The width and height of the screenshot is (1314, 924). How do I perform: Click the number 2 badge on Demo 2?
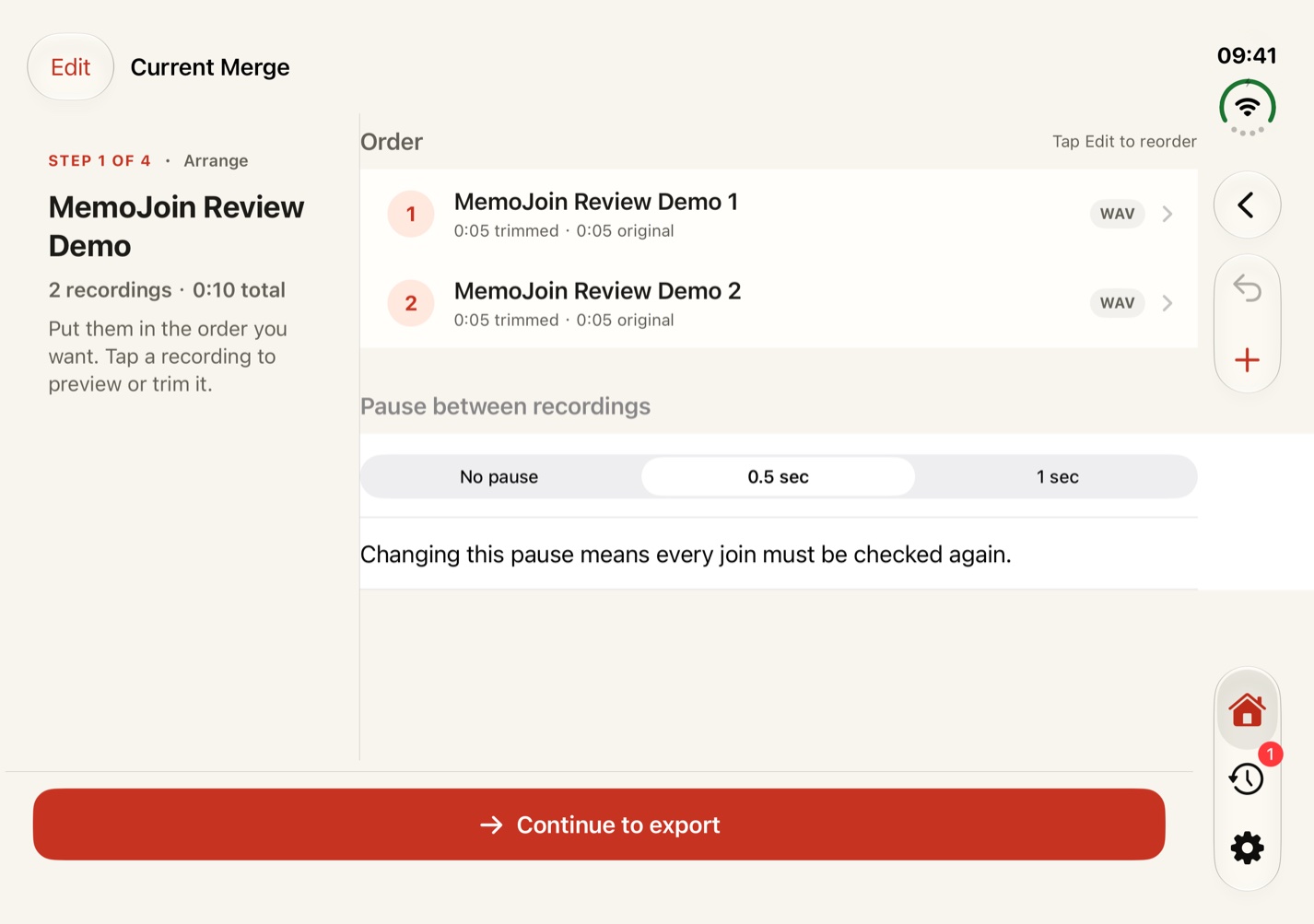click(411, 303)
